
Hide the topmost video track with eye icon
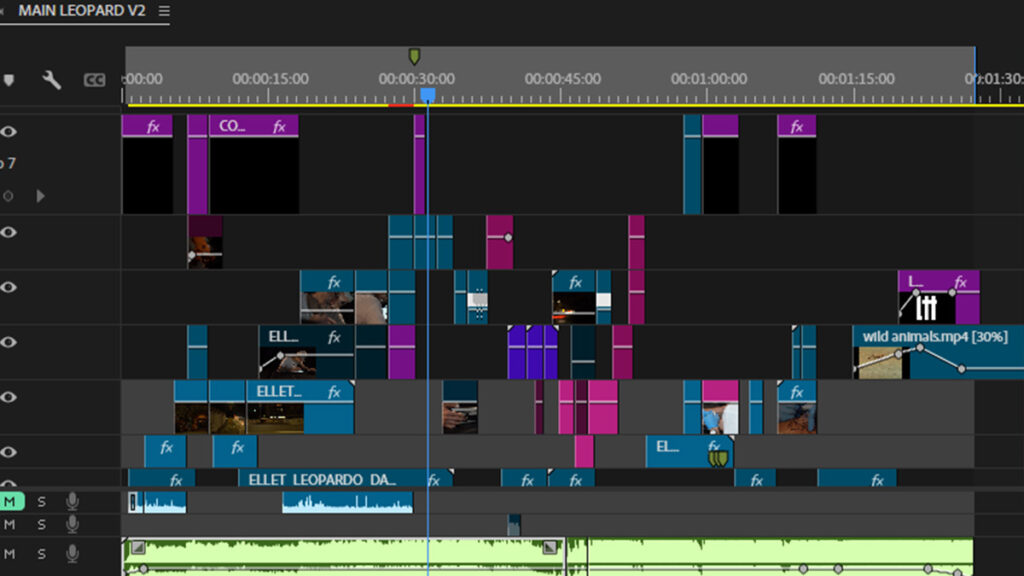coord(9,131)
